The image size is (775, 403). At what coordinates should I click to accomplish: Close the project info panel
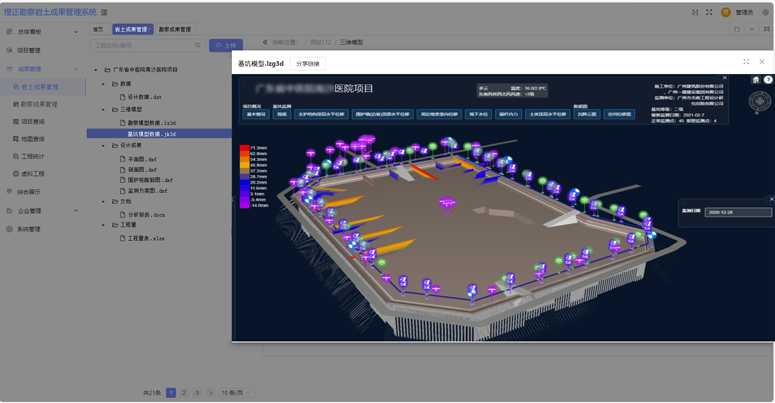pyautogui.click(x=725, y=78)
